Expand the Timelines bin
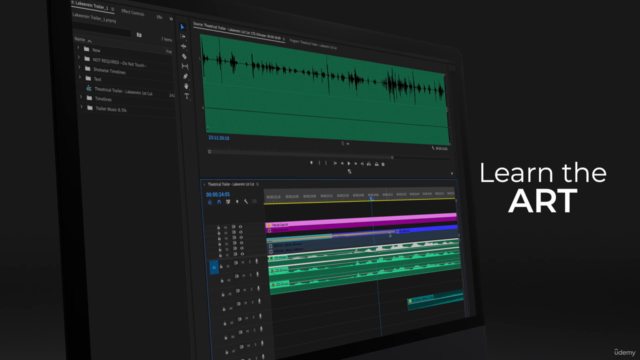The image size is (640, 360). [81, 97]
